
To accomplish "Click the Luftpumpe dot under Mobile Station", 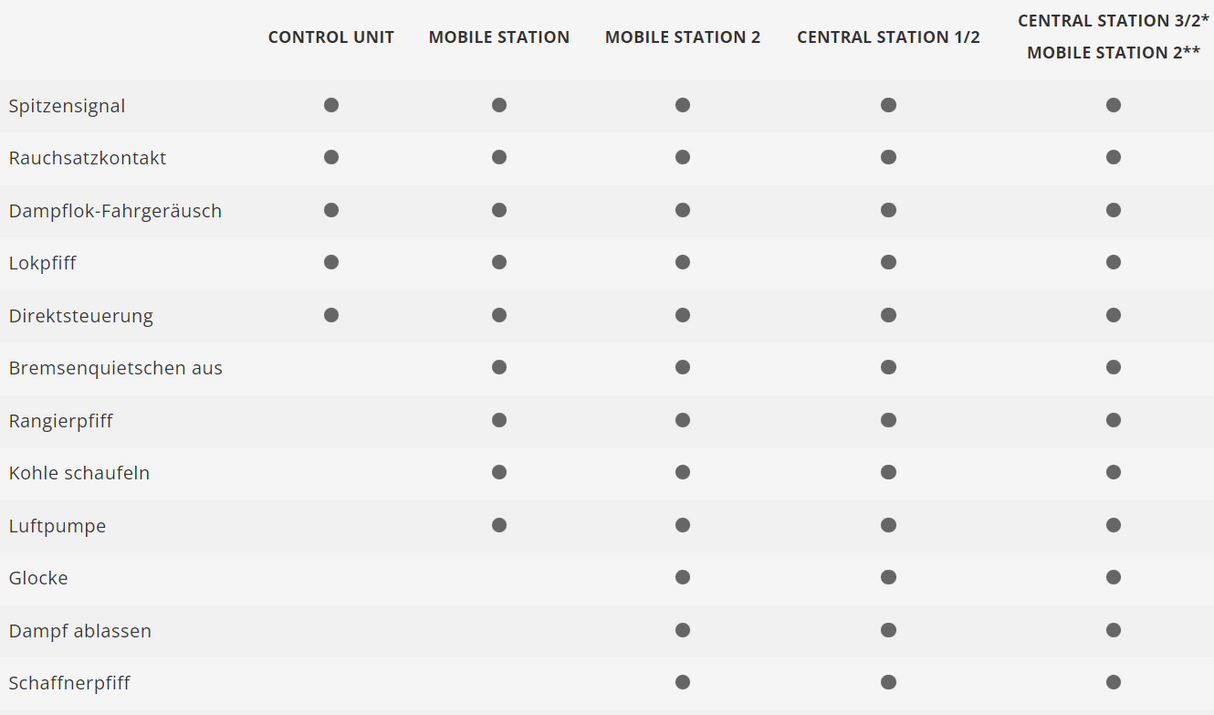I will click(x=499, y=525).
